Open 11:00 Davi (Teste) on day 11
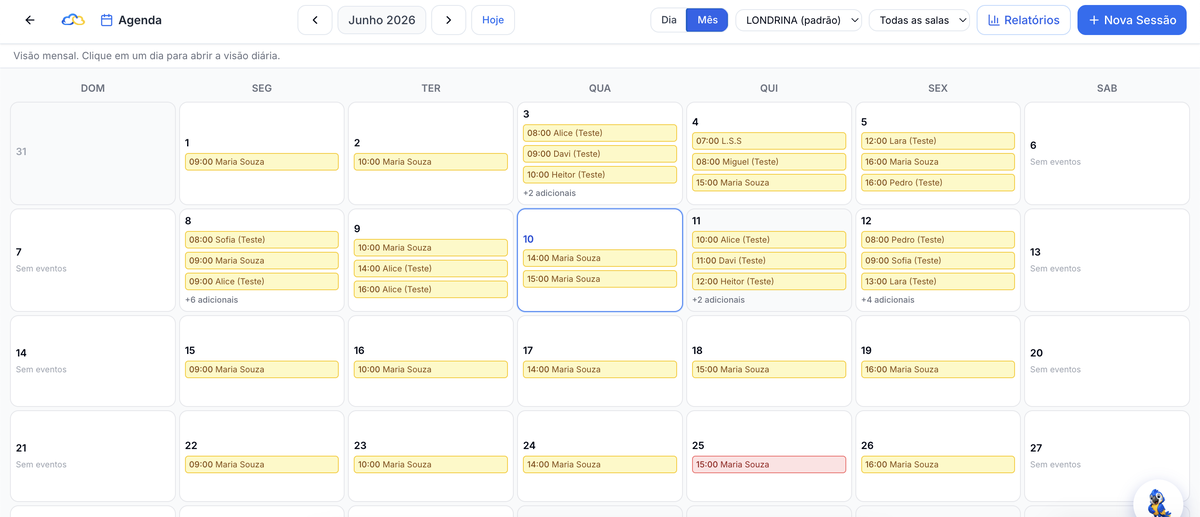The width and height of the screenshot is (1200, 517). pos(769,261)
